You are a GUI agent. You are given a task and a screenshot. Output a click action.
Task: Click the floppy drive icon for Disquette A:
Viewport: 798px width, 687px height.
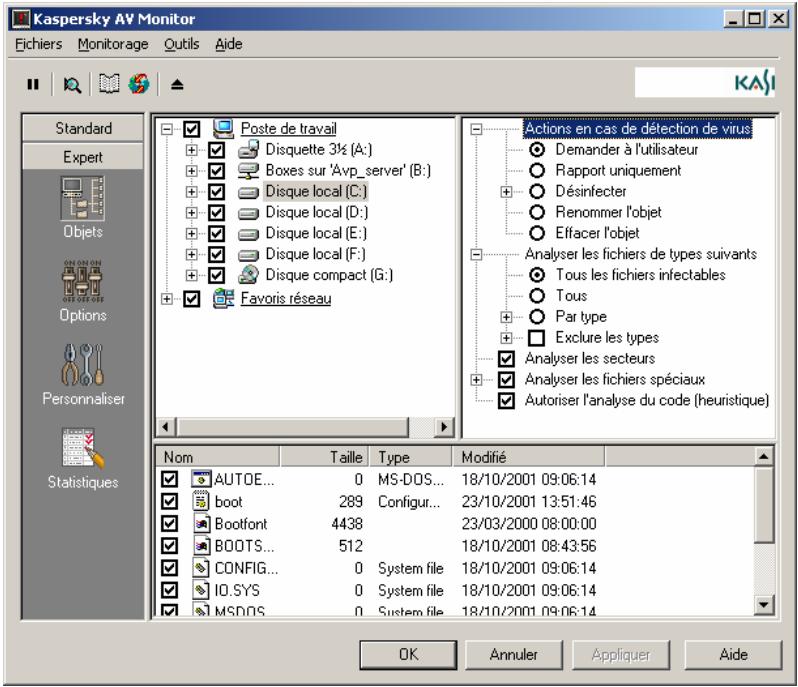click(248, 149)
